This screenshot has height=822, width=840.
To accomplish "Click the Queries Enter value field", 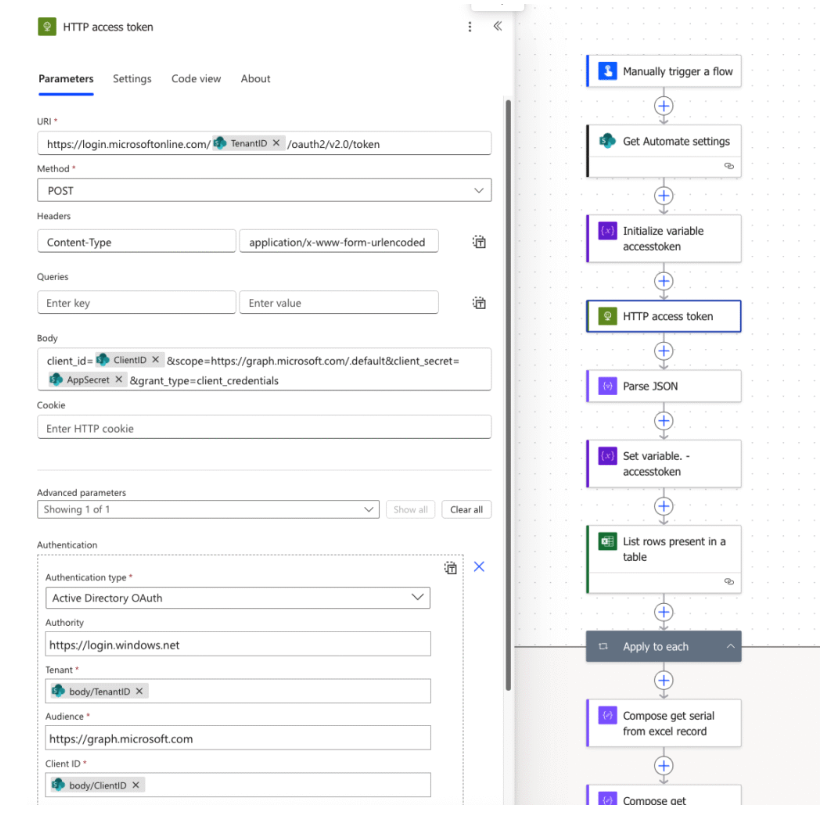I will [x=339, y=303].
